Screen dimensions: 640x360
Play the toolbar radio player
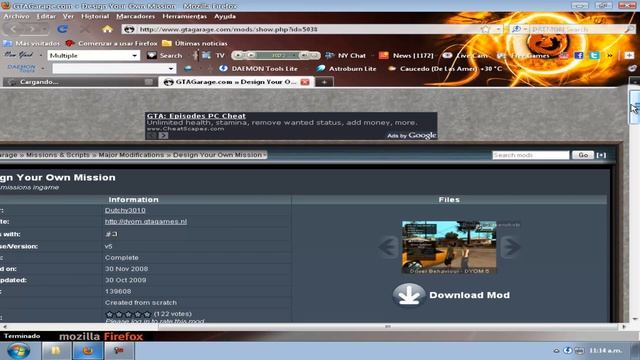point(238,55)
